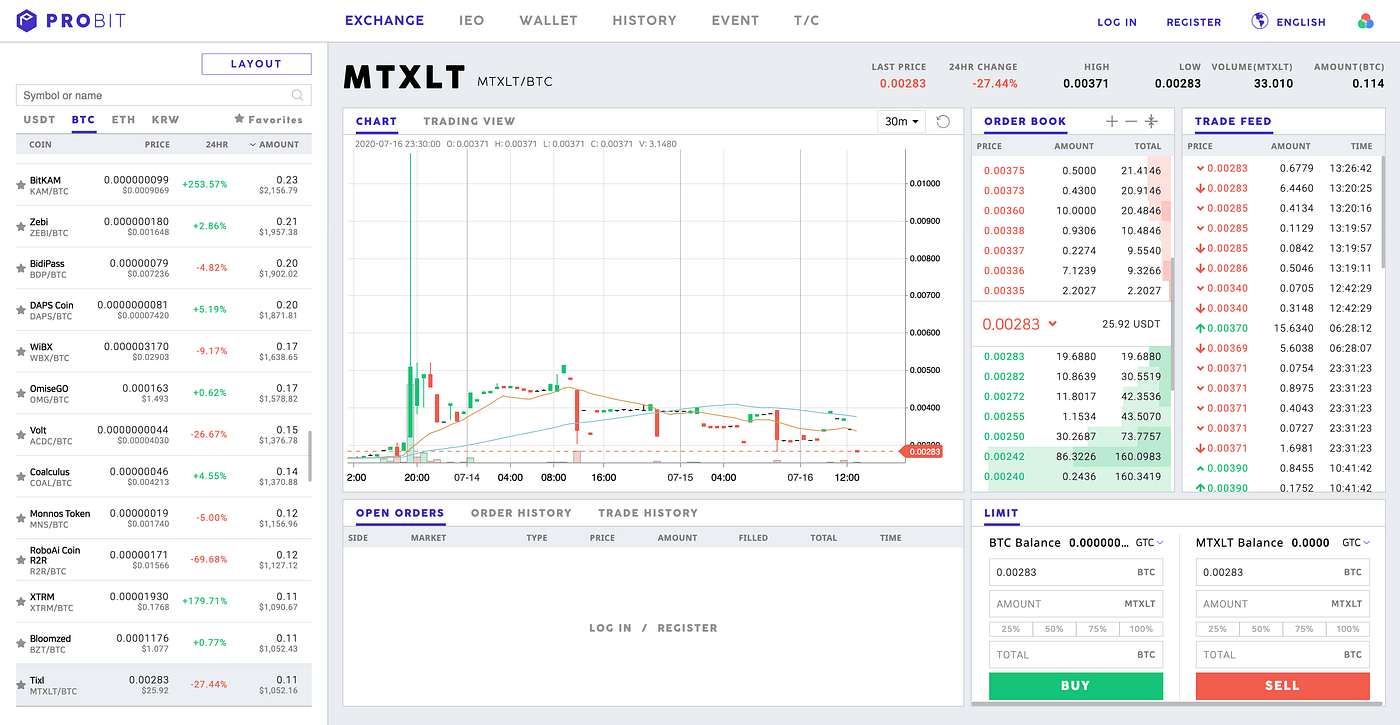This screenshot has height=725, width=1400.
Task: Click the green BUY button
Action: [1076, 686]
